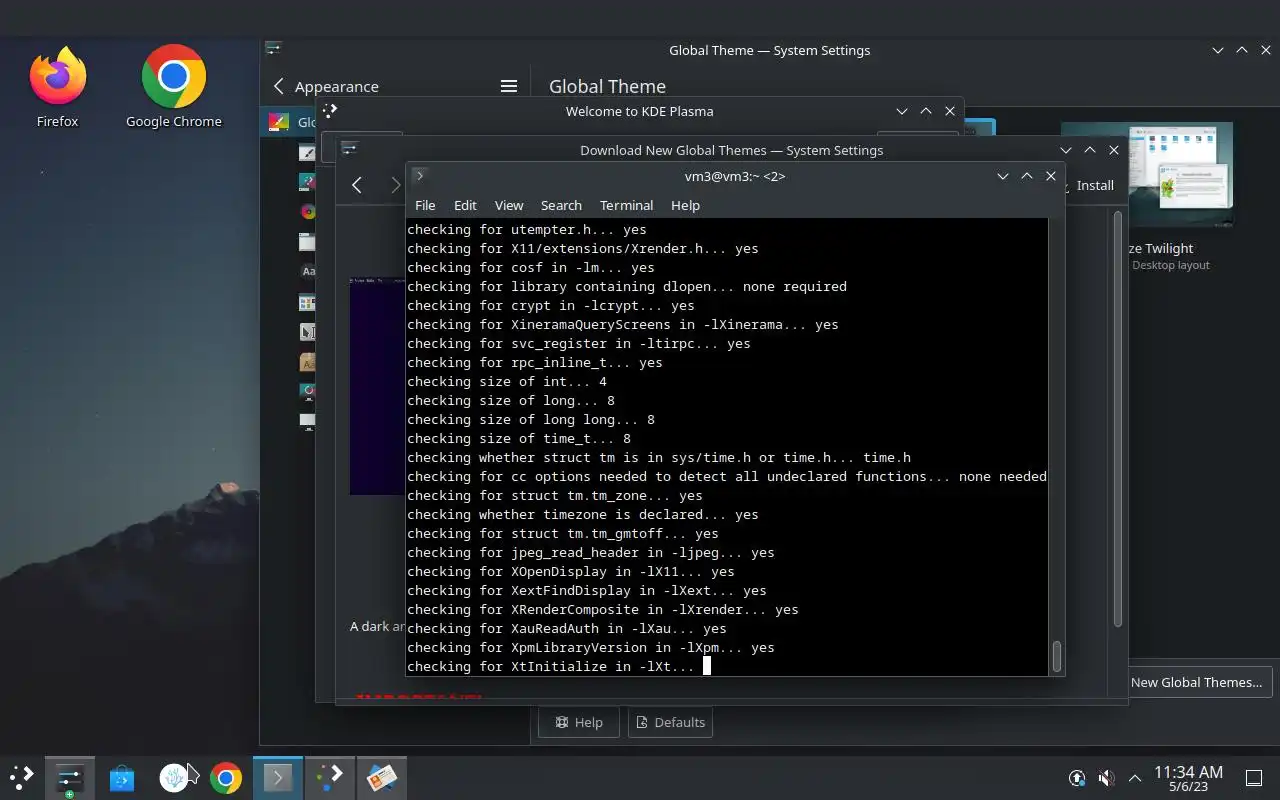The width and height of the screenshot is (1280, 800).
Task: Click the System Settings window menu icon at top-left
Action: (273, 49)
